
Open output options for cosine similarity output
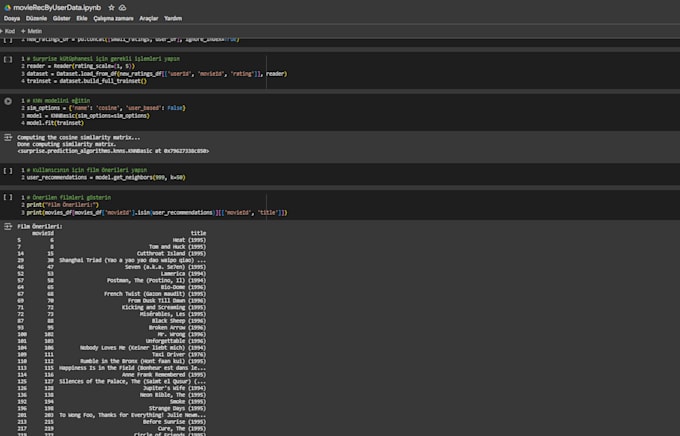[x=8, y=138]
